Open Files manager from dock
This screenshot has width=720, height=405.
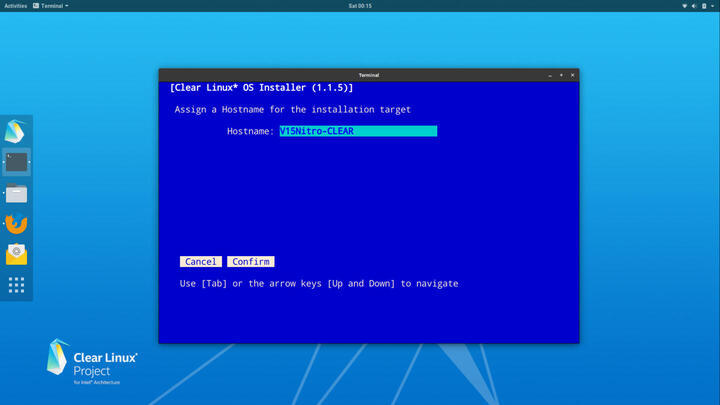[x=16, y=193]
